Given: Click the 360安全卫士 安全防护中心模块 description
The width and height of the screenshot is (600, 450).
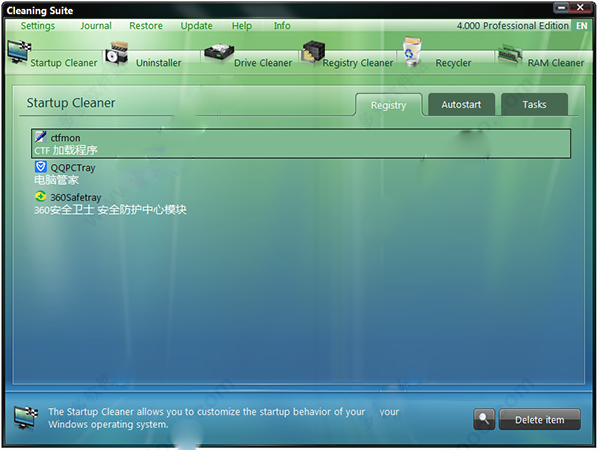Looking at the screenshot, I should click(110, 210).
